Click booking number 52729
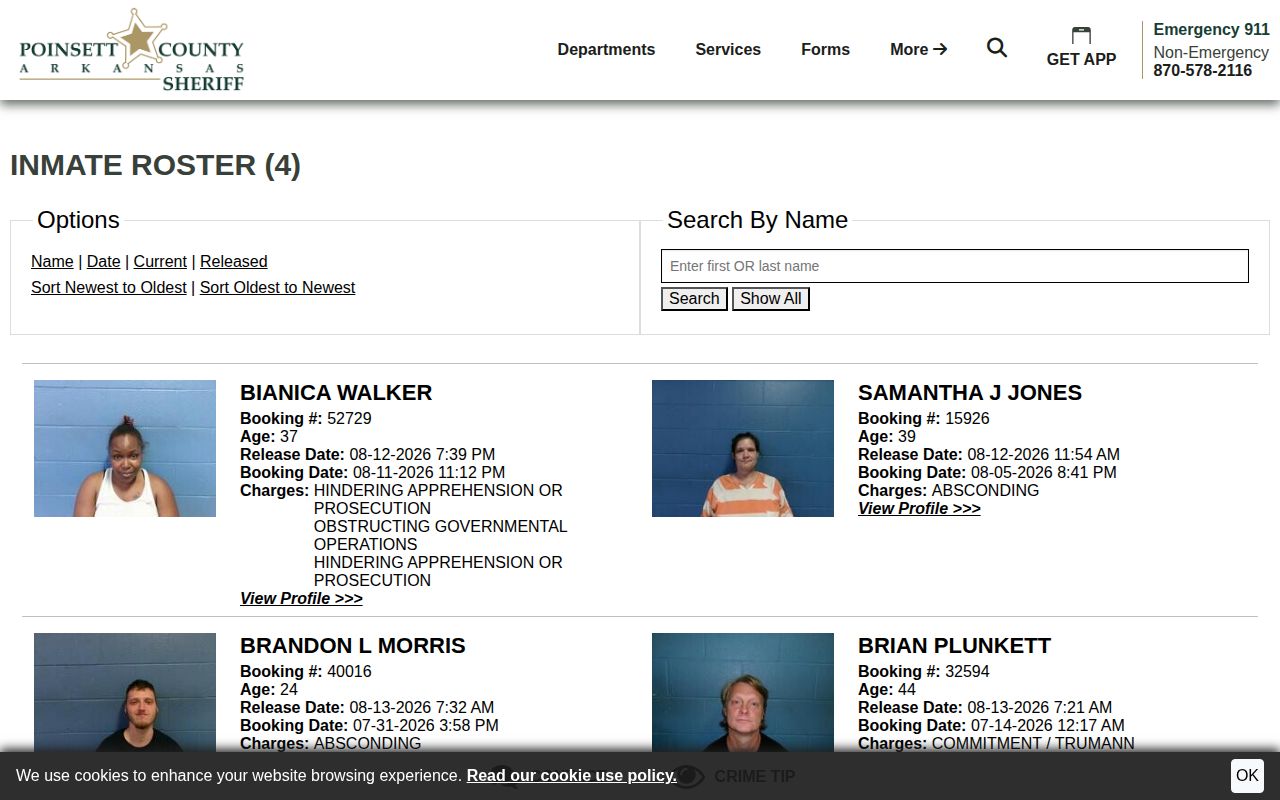Image resolution: width=1280 pixels, height=800 pixels. (349, 418)
